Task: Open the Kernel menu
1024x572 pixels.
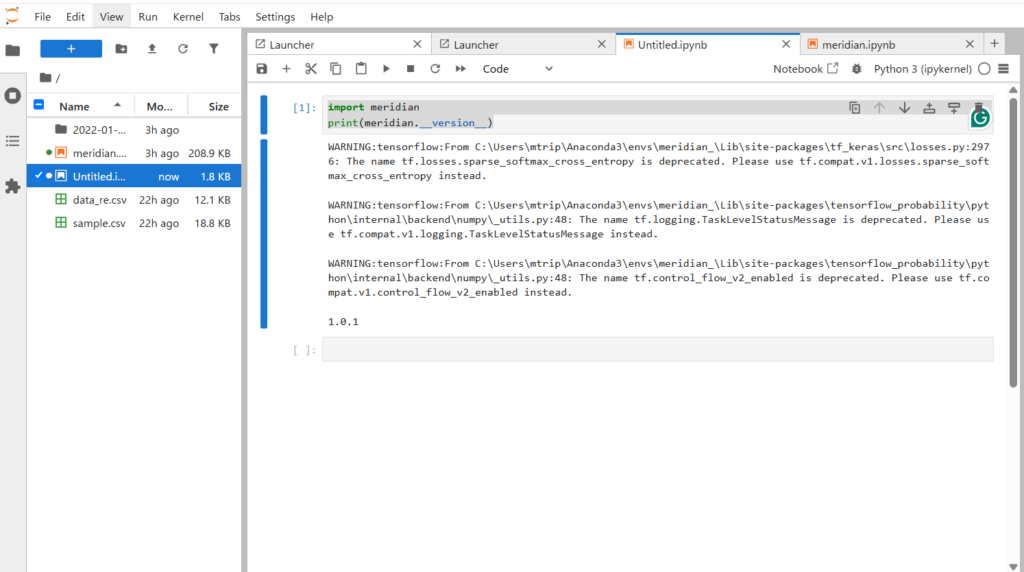Action: tap(188, 16)
